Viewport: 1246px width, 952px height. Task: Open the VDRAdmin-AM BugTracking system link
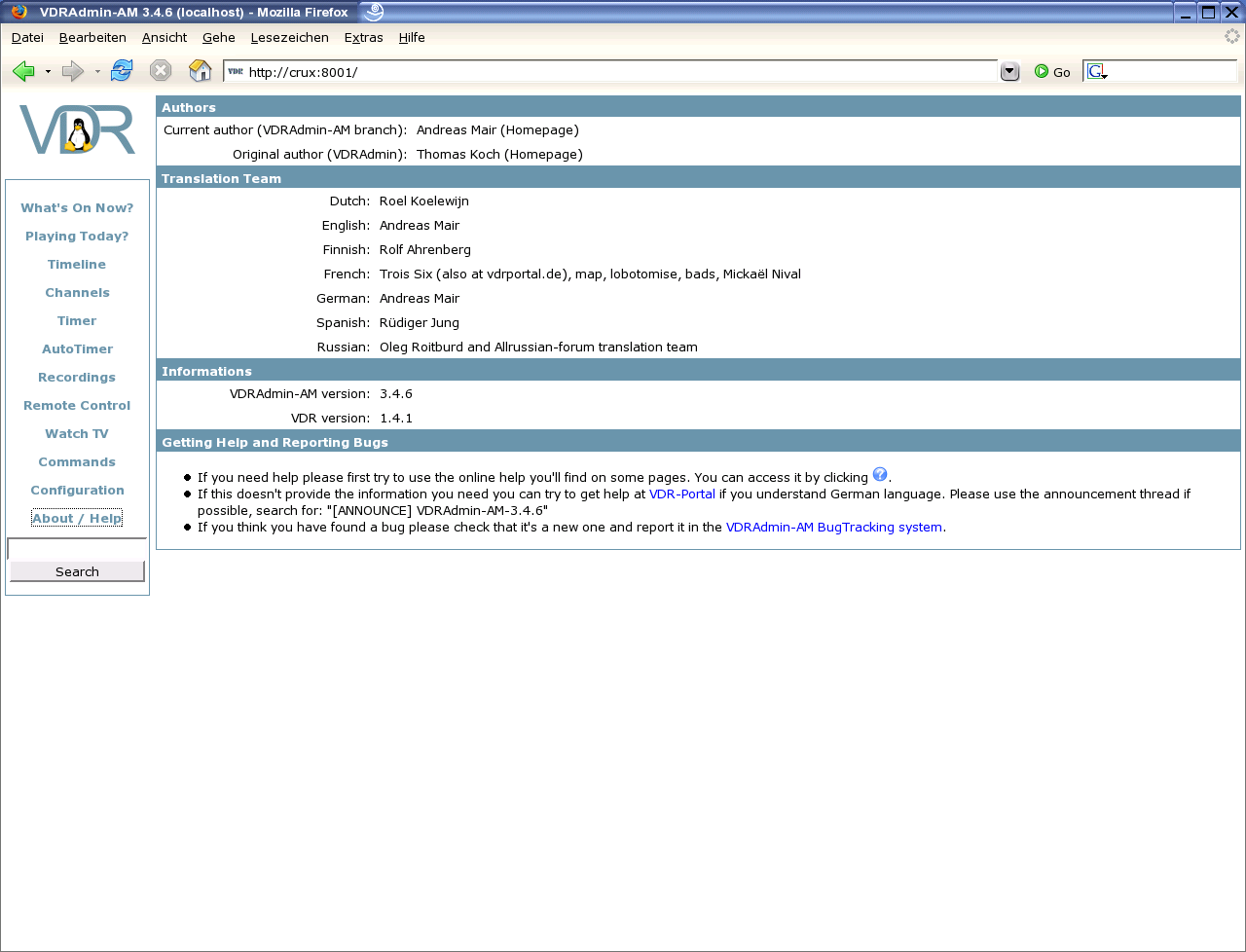(833, 528)
